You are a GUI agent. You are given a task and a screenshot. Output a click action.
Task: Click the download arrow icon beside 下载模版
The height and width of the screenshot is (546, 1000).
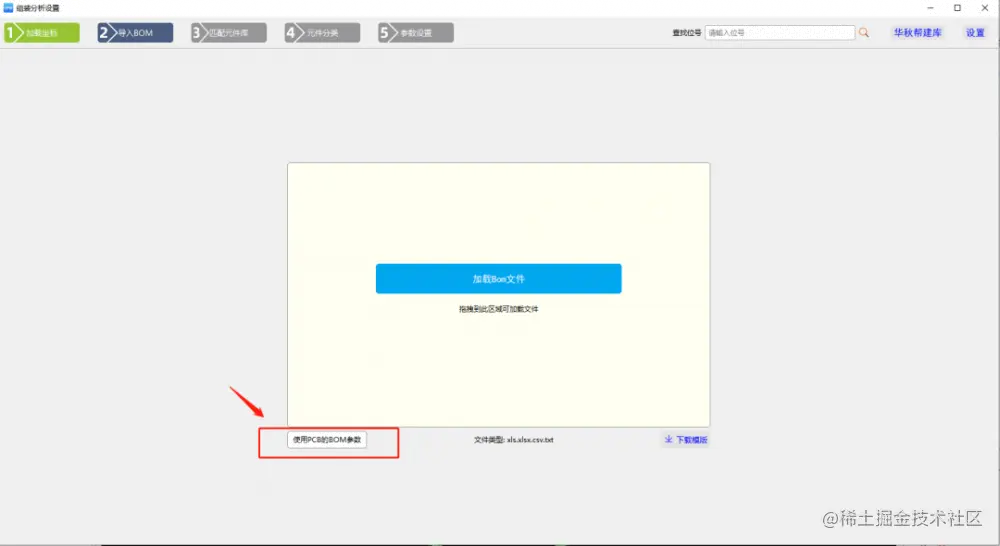click(x=668, y=439)
